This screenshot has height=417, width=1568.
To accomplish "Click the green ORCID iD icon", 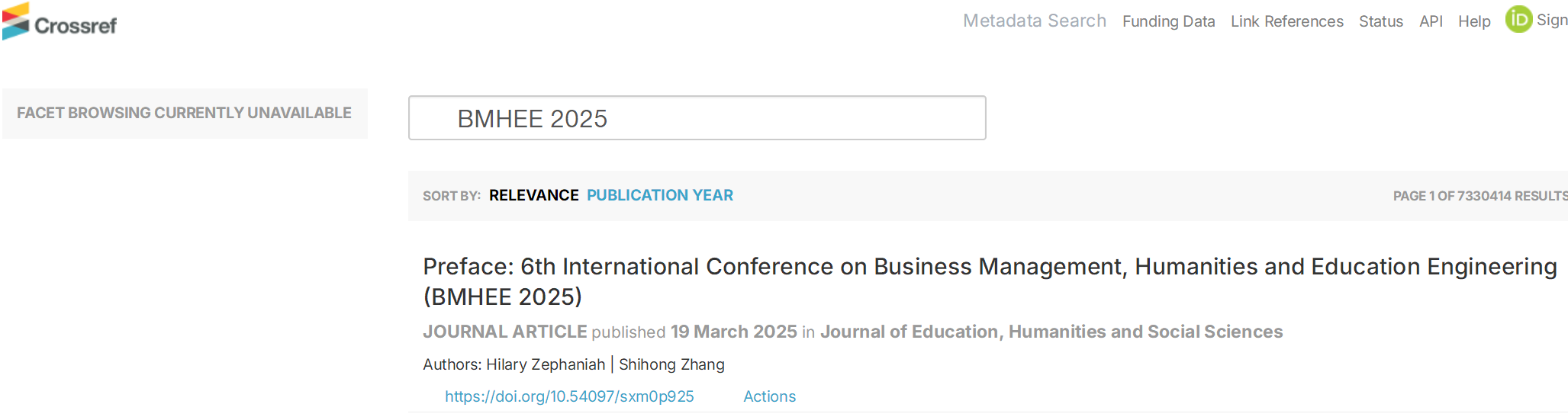I will [x=1518, y=20].
